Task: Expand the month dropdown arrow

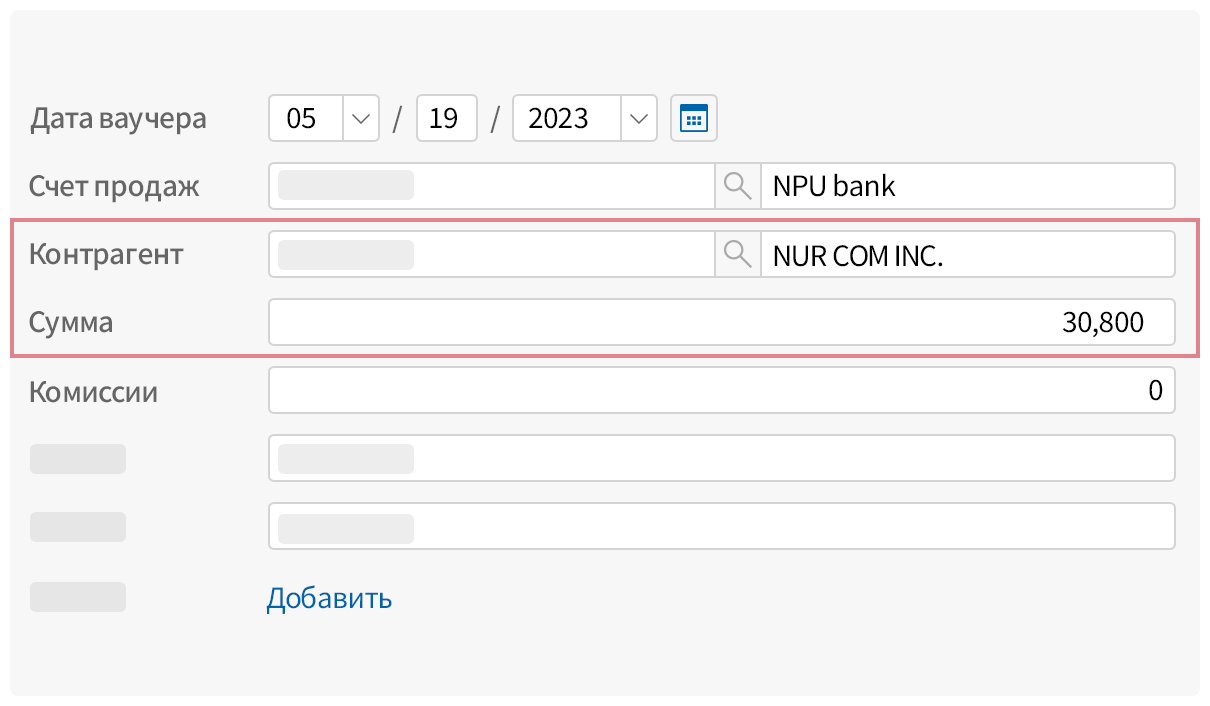Action: tap(361, 119)
